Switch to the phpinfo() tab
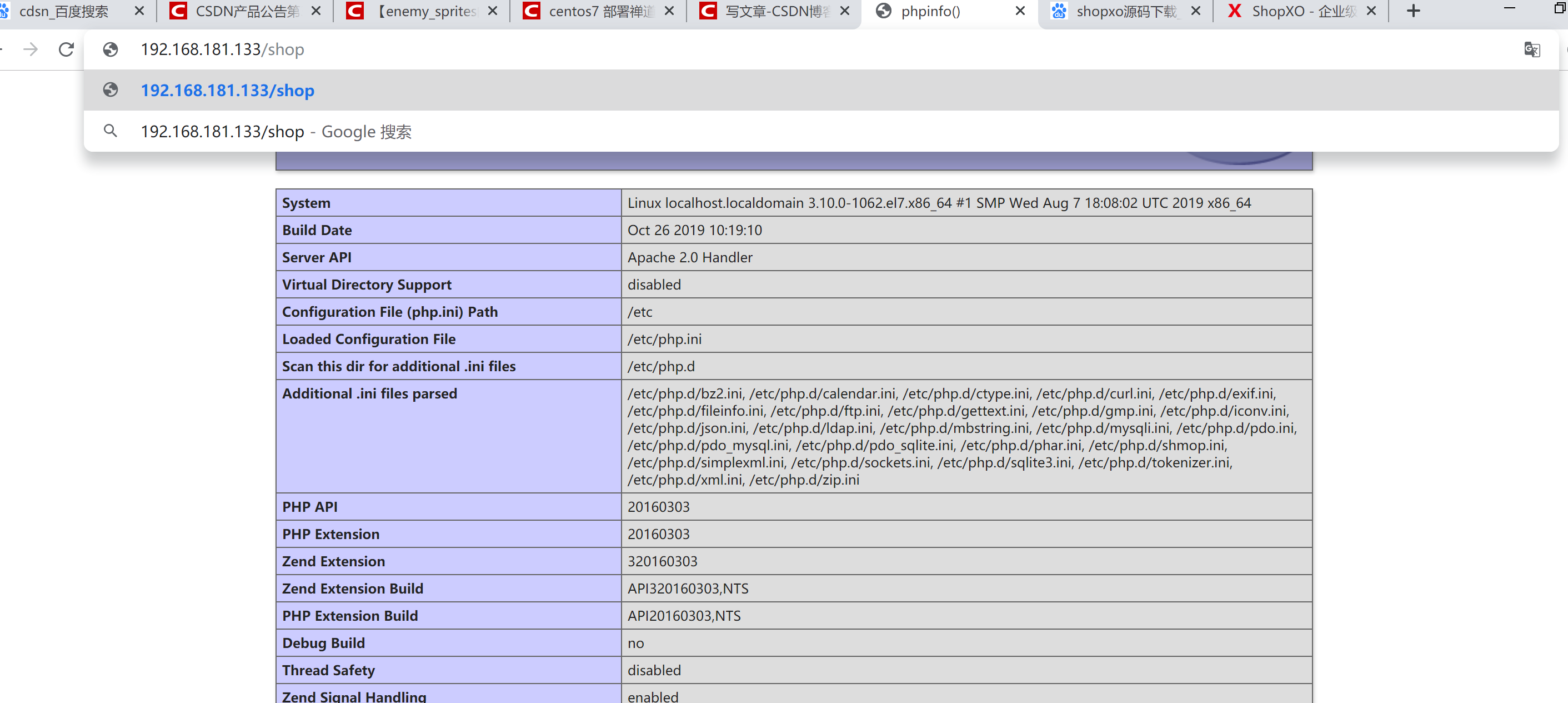1568x703 pixels. click(931, 11)
